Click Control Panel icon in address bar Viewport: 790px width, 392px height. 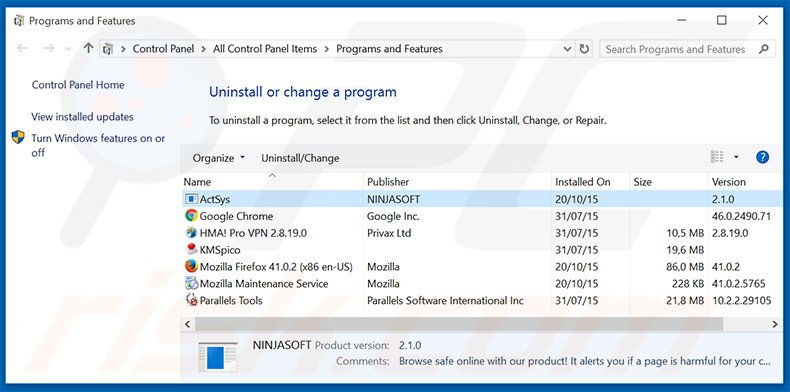107,49
